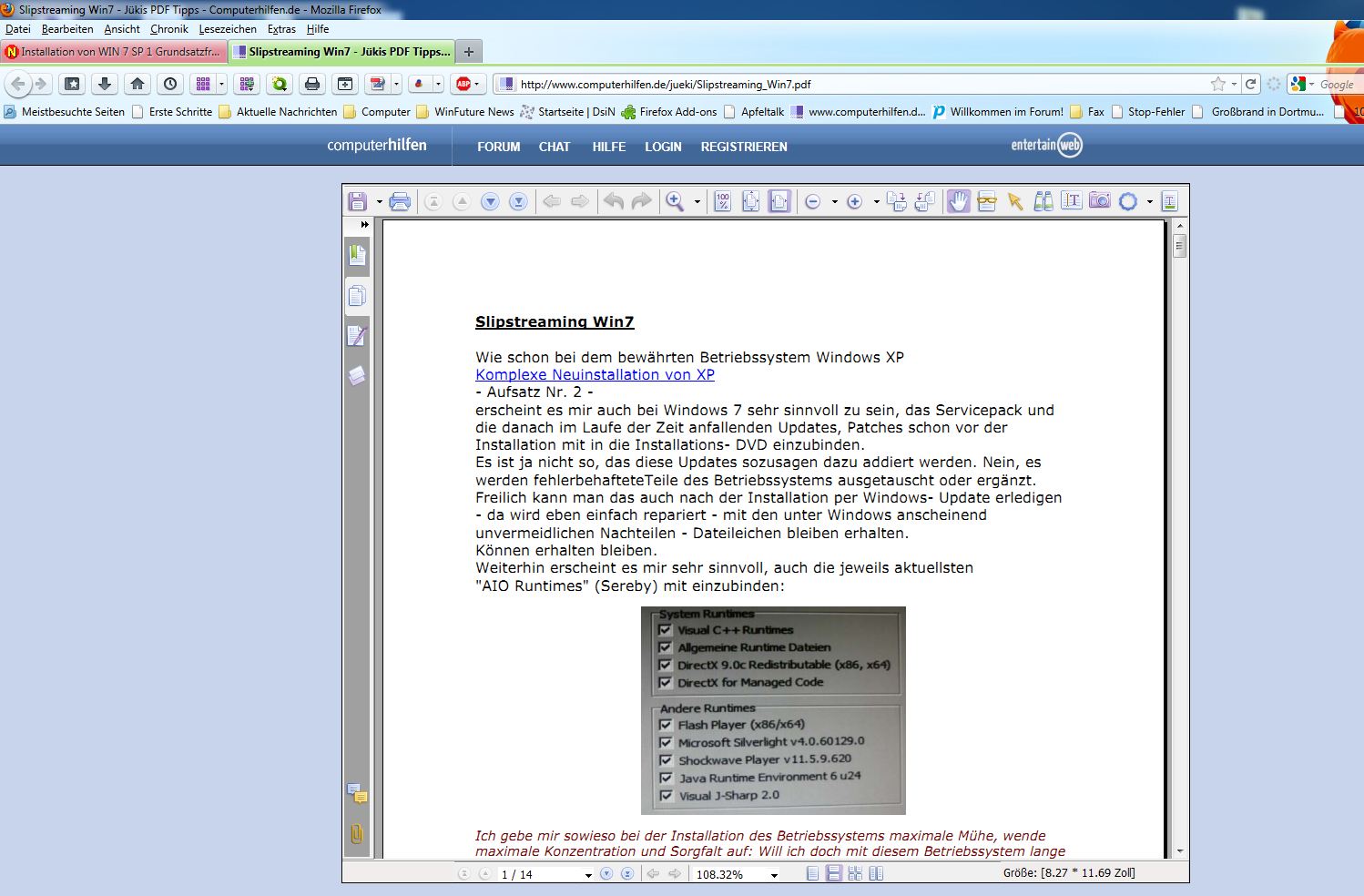Select the magnifier zoom tool in the PDF toolbar
Viewport: 1364px width, 896px height.
click(x=675, y=201)
